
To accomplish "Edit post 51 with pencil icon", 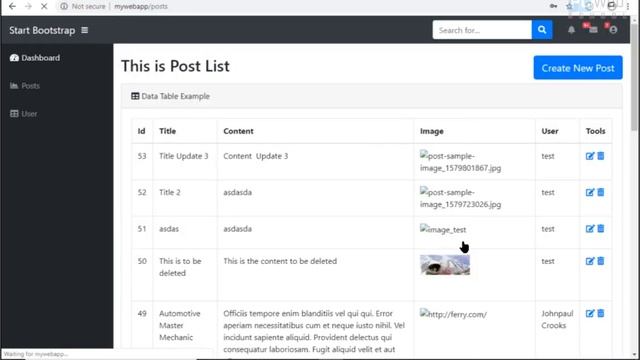I will click(x=590, y=229).
